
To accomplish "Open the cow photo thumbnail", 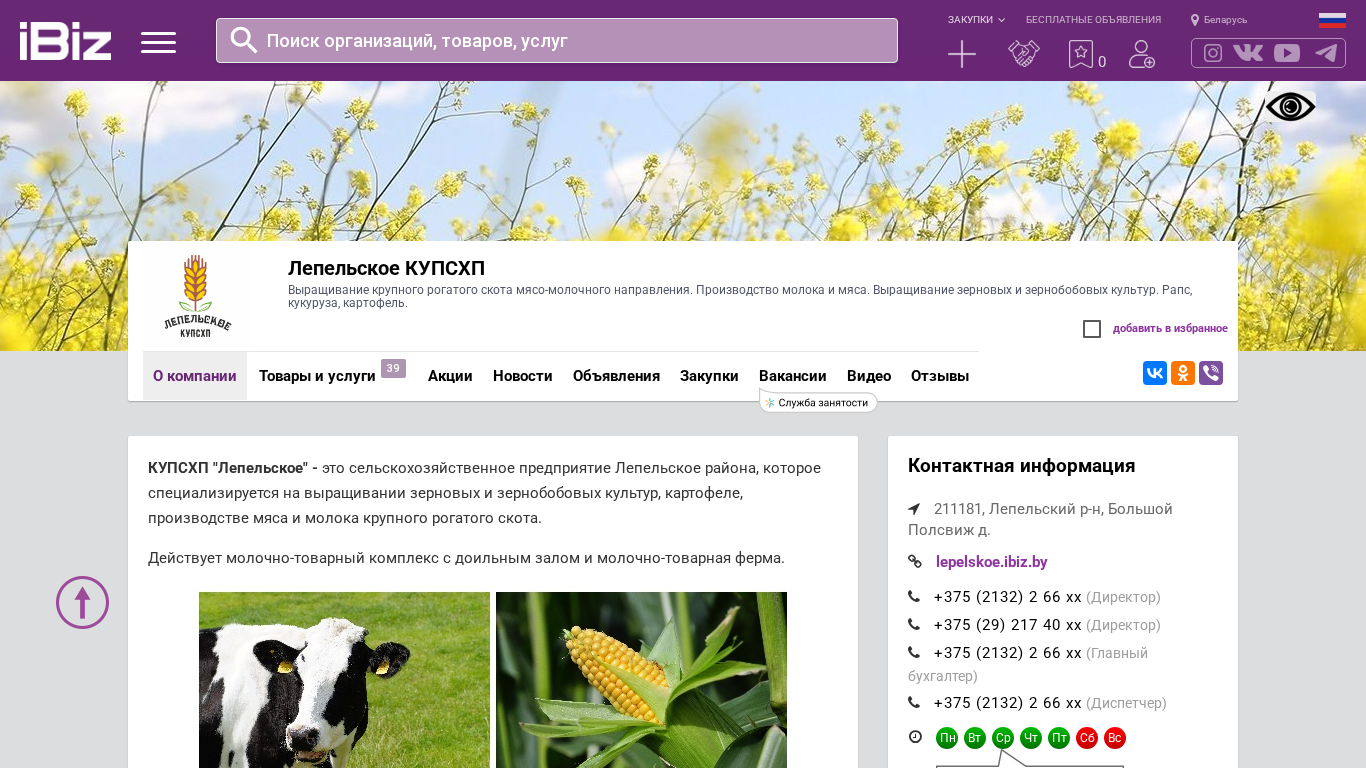I will click(344, 680).
